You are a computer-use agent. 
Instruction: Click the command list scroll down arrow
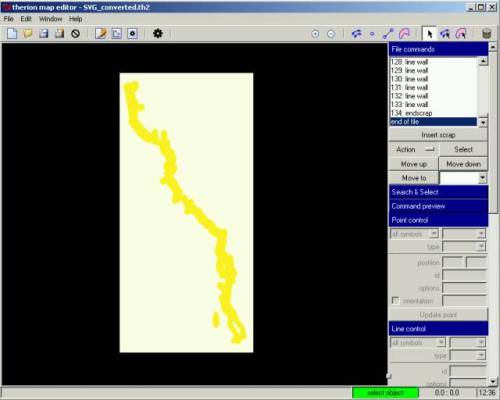[x=483, y=122]
